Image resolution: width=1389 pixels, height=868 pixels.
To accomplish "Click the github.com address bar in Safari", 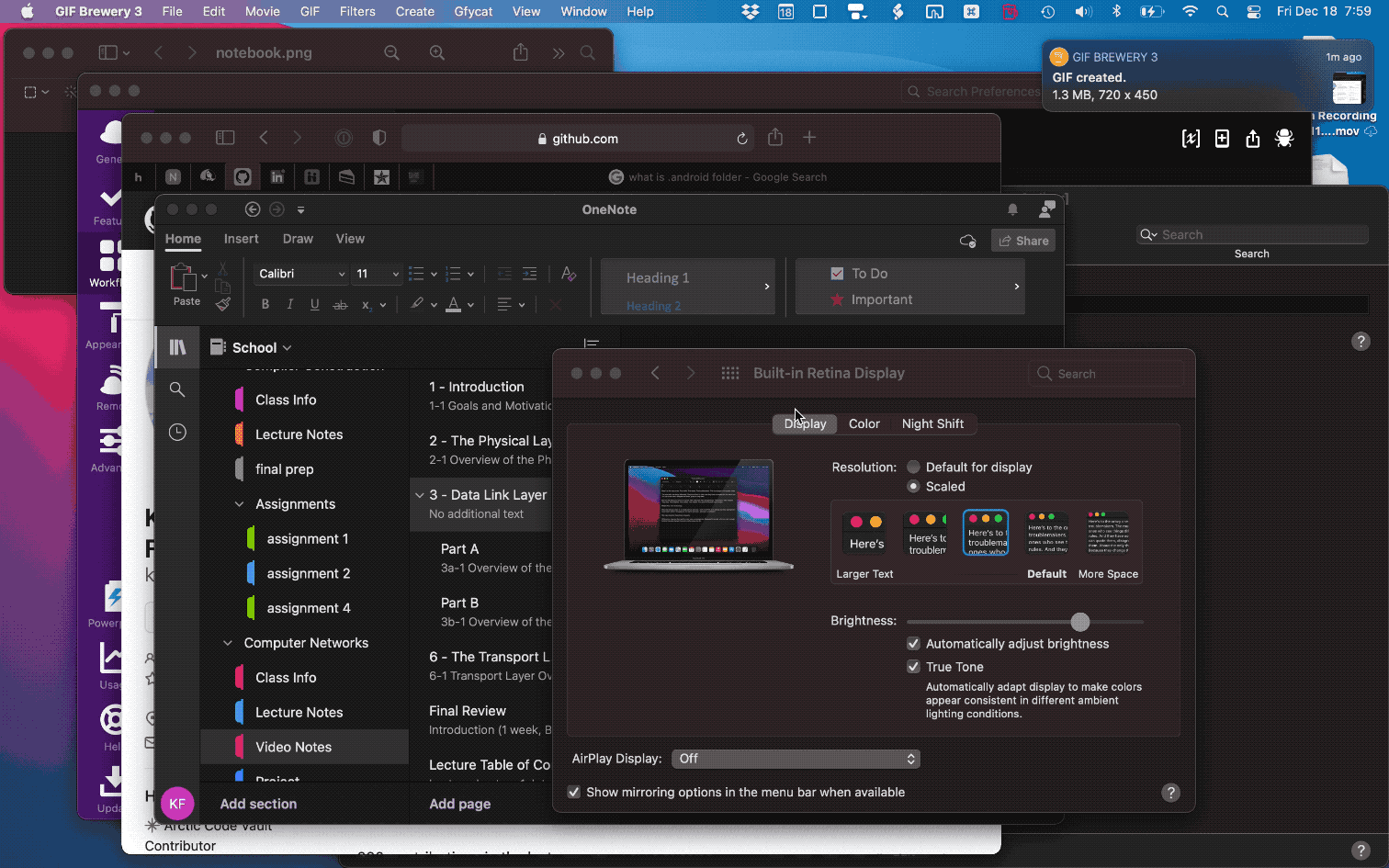I will (578, 139).
